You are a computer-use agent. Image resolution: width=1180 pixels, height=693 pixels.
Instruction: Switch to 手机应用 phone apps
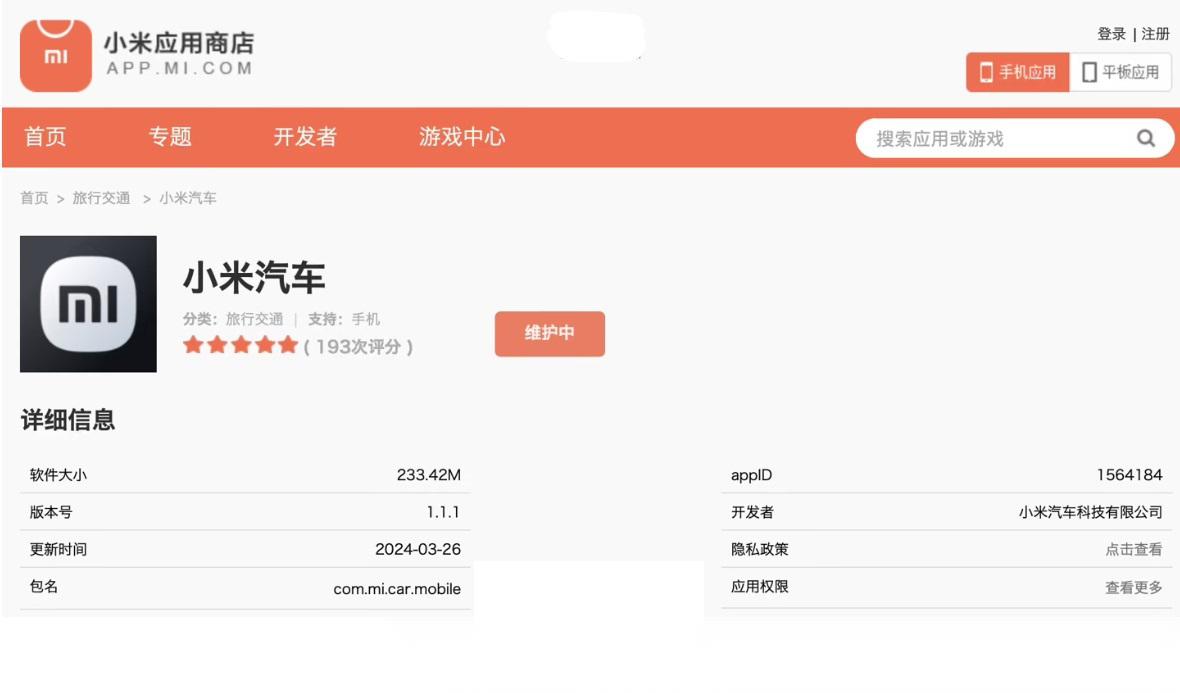[1017, 72]
